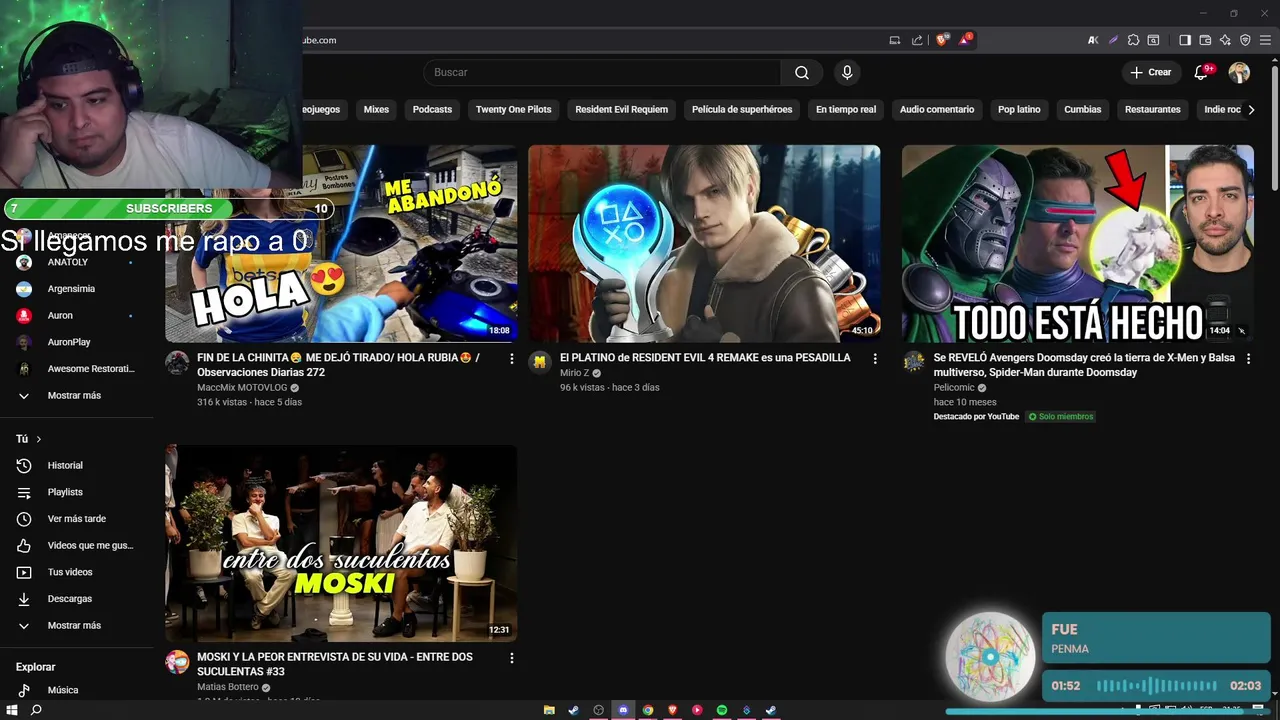Open options for El PLATINO Resident Evil video
The height and width of the screenshot is (720, 1280).
tap(875, 358)
